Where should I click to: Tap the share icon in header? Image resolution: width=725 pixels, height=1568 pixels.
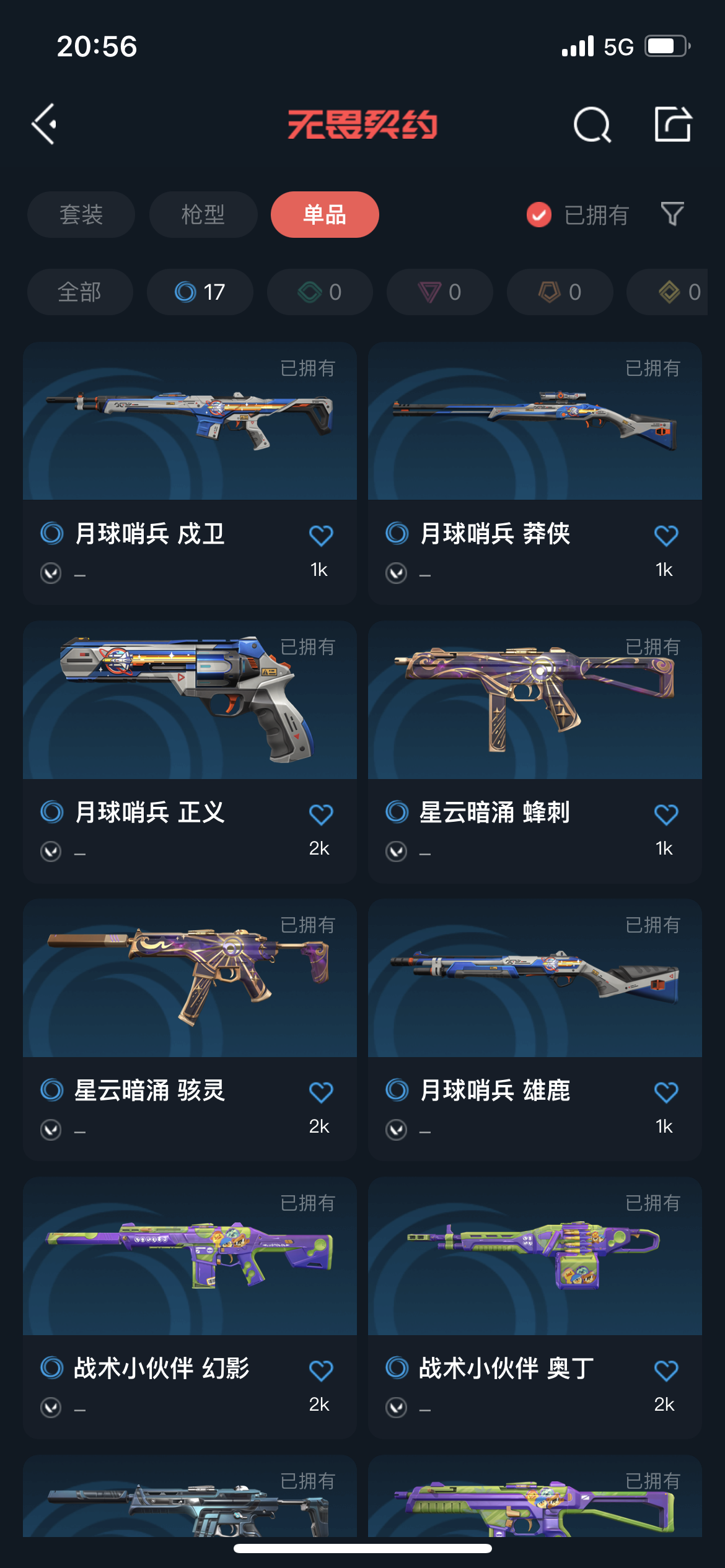coord(673,124)
